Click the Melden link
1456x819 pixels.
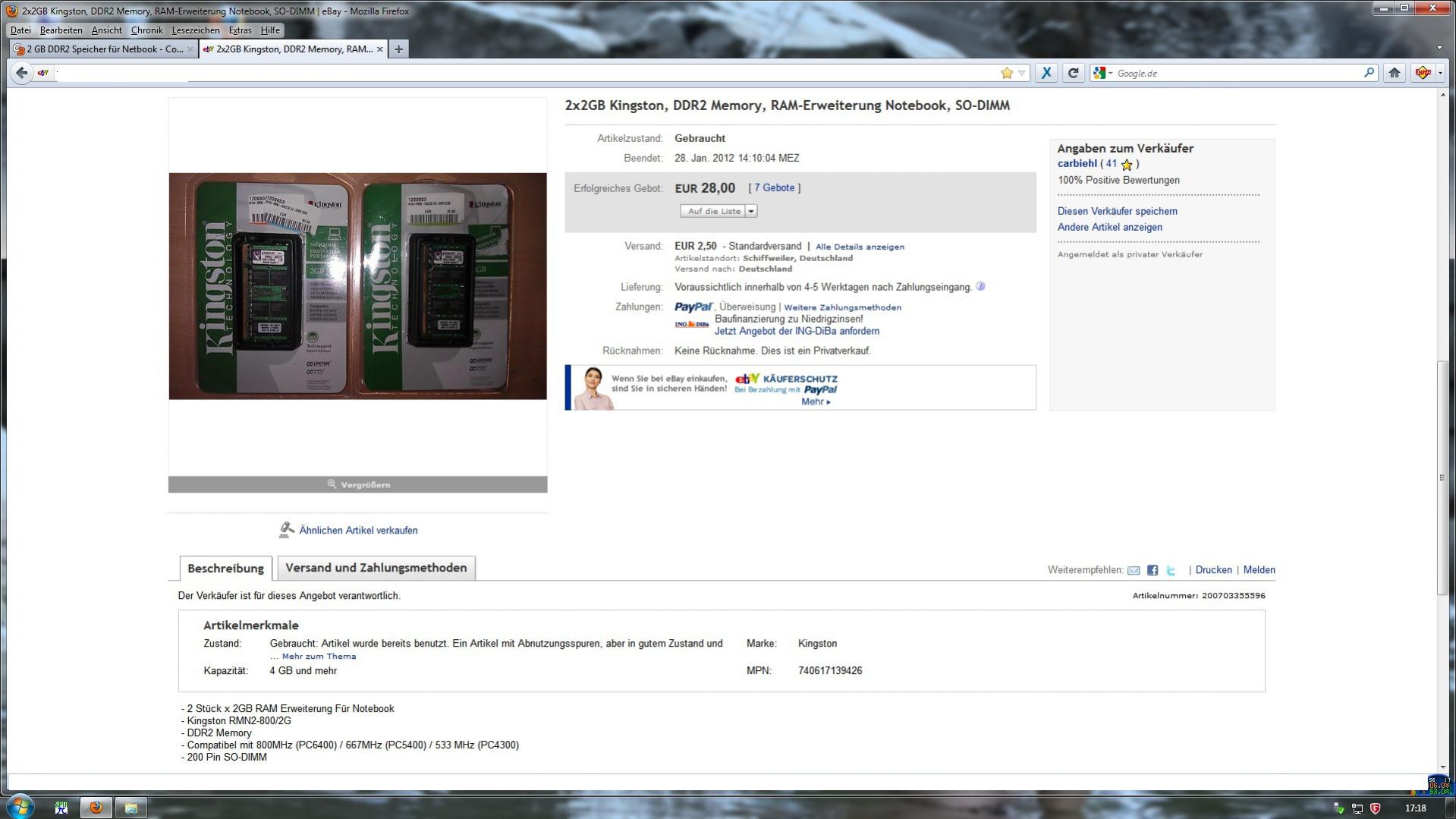tap(1259, 570)
